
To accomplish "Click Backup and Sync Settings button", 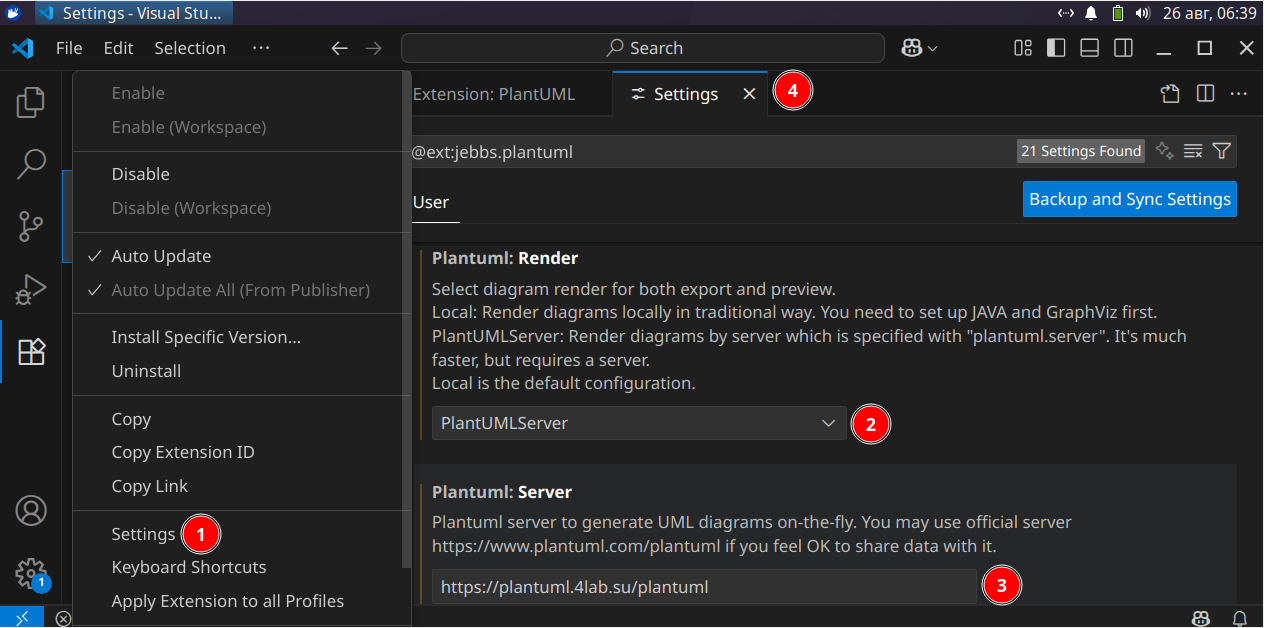I will [1129, 199].
